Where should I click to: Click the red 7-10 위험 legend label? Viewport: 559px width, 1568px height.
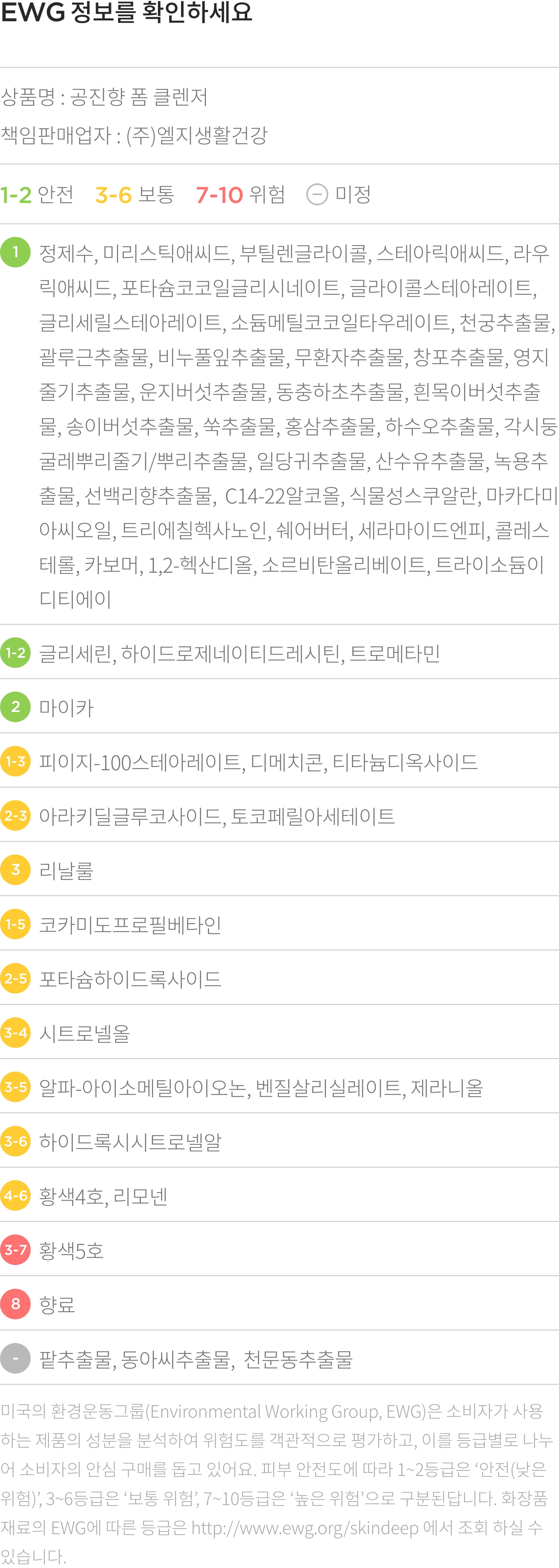click(241, 195)
